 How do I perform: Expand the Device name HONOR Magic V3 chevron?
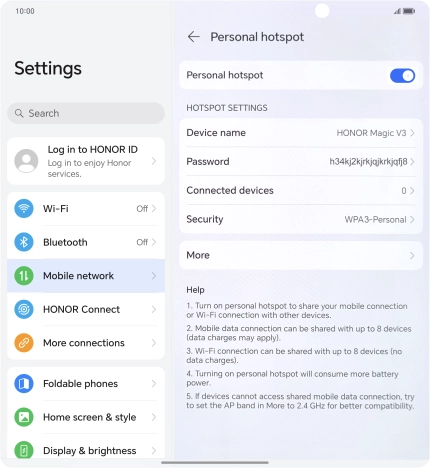(412, 133)
